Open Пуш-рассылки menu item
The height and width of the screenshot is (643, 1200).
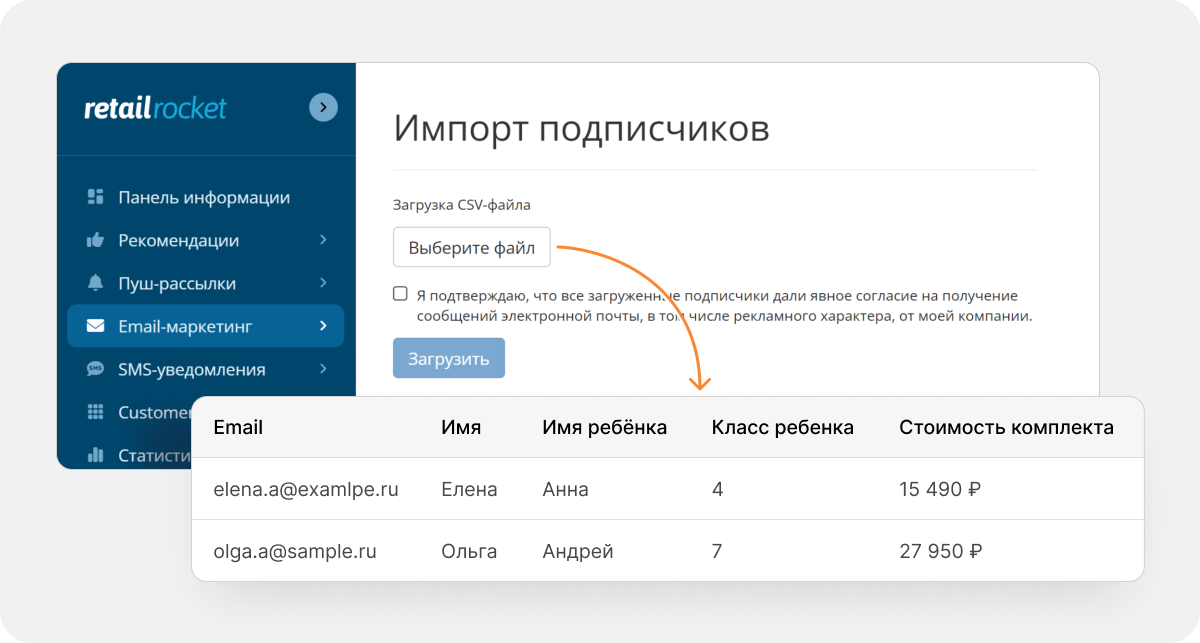[x=177, y=283]
